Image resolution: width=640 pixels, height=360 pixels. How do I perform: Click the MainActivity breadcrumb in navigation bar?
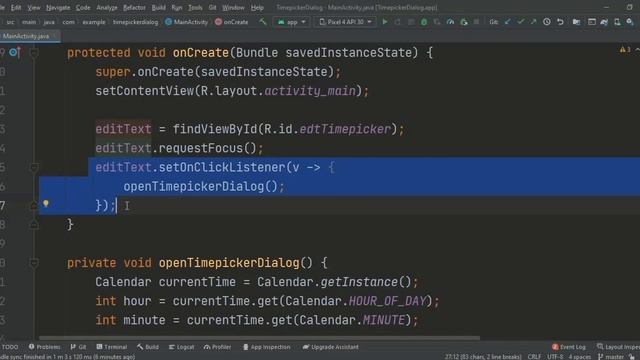[187, 22]
